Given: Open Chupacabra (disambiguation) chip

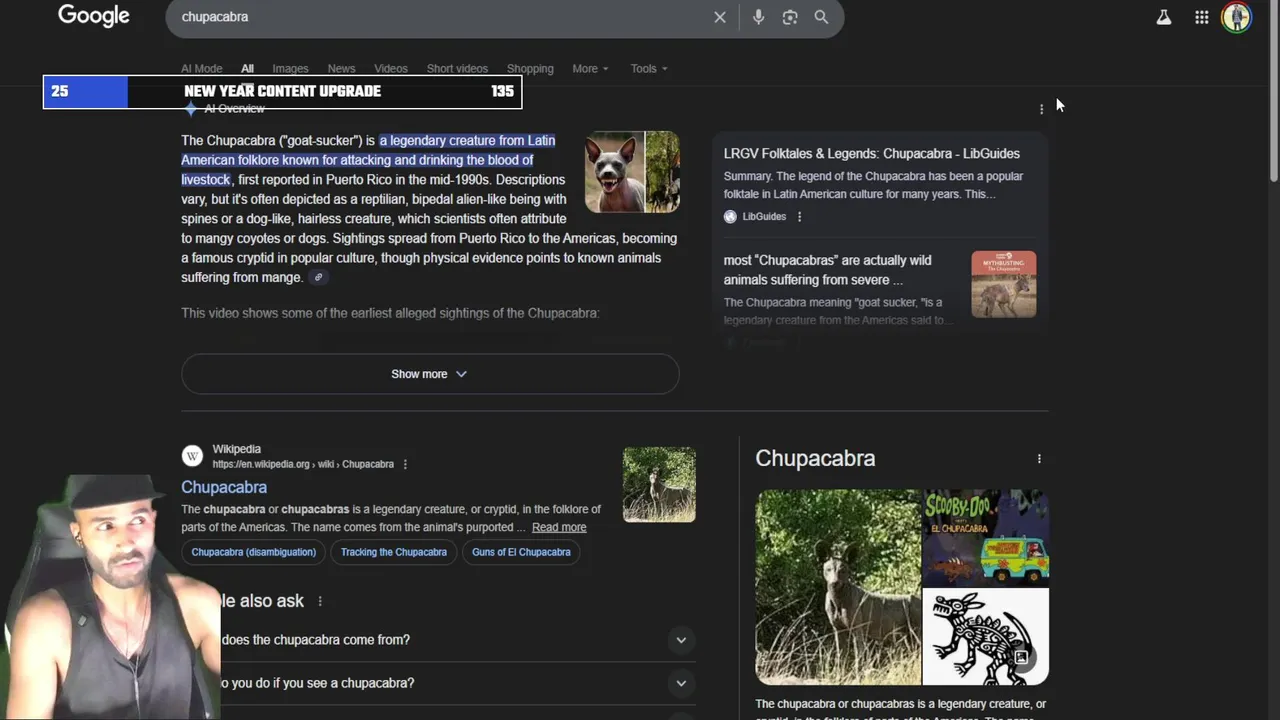Looking at the screenshot, I should pyautogui.click(x=254, y=552).
